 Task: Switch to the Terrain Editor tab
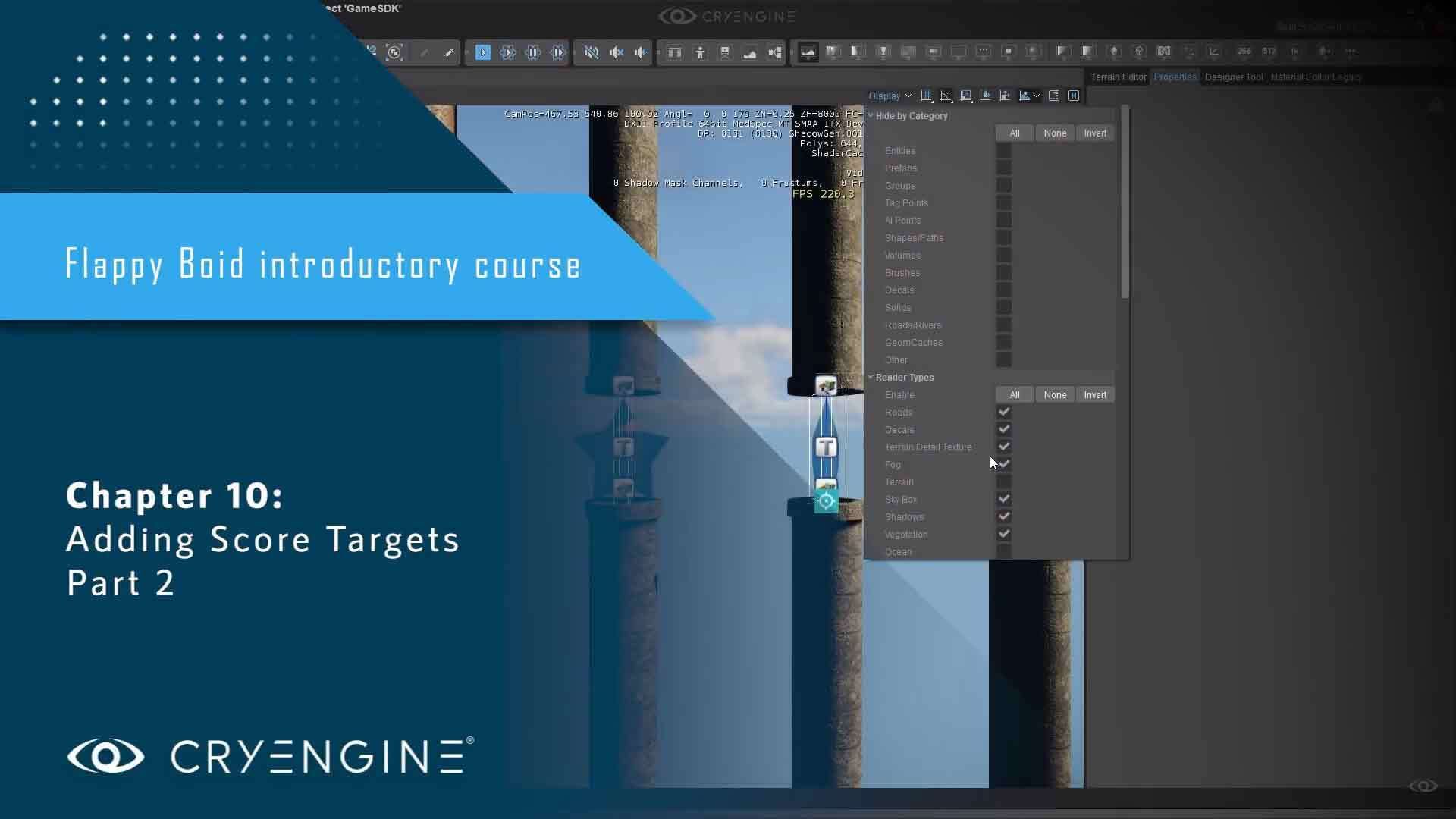click(x=1118, y=77)
